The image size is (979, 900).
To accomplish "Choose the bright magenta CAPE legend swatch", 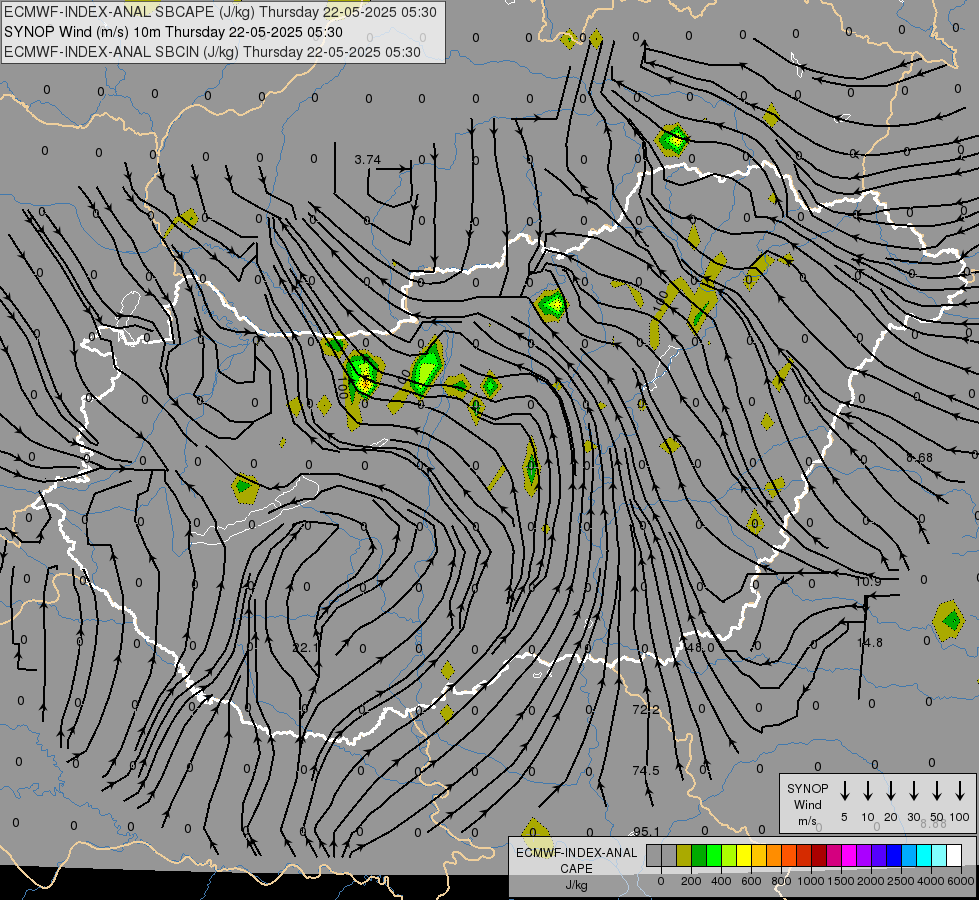I will tap(849, 856).
